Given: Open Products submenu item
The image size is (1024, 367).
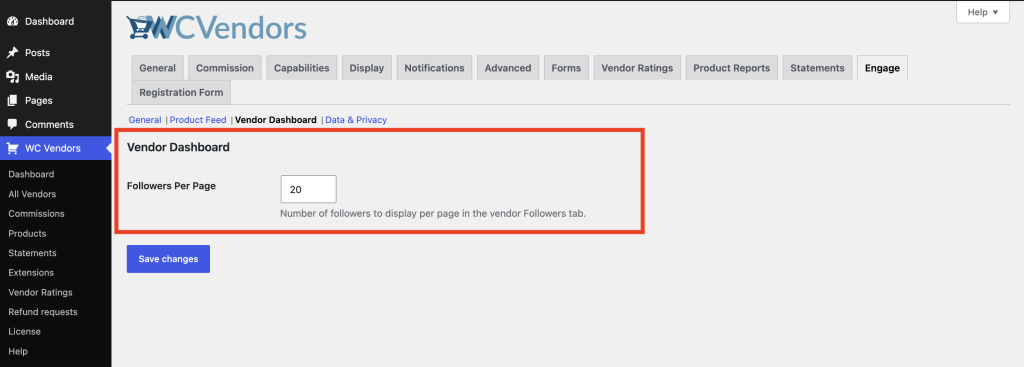Looking at the screenshot, I should coord(27,233).
